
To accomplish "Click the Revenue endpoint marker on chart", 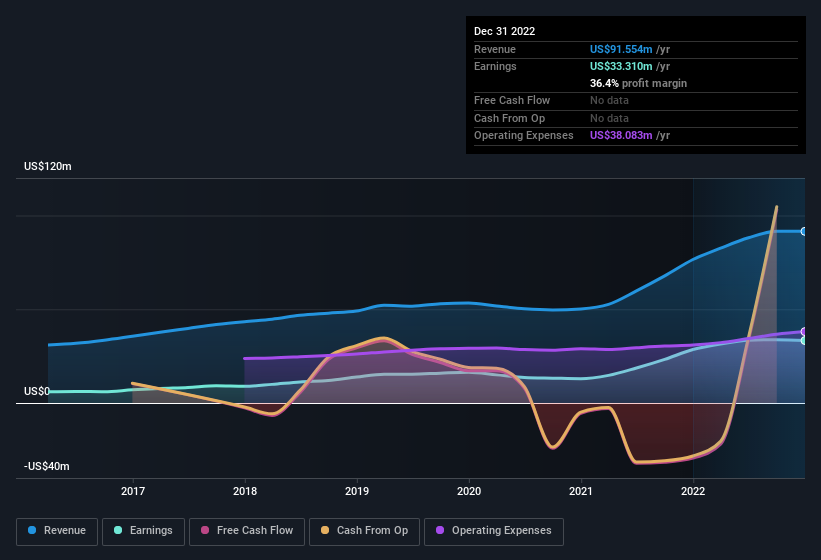I will (x=803, y=231).
